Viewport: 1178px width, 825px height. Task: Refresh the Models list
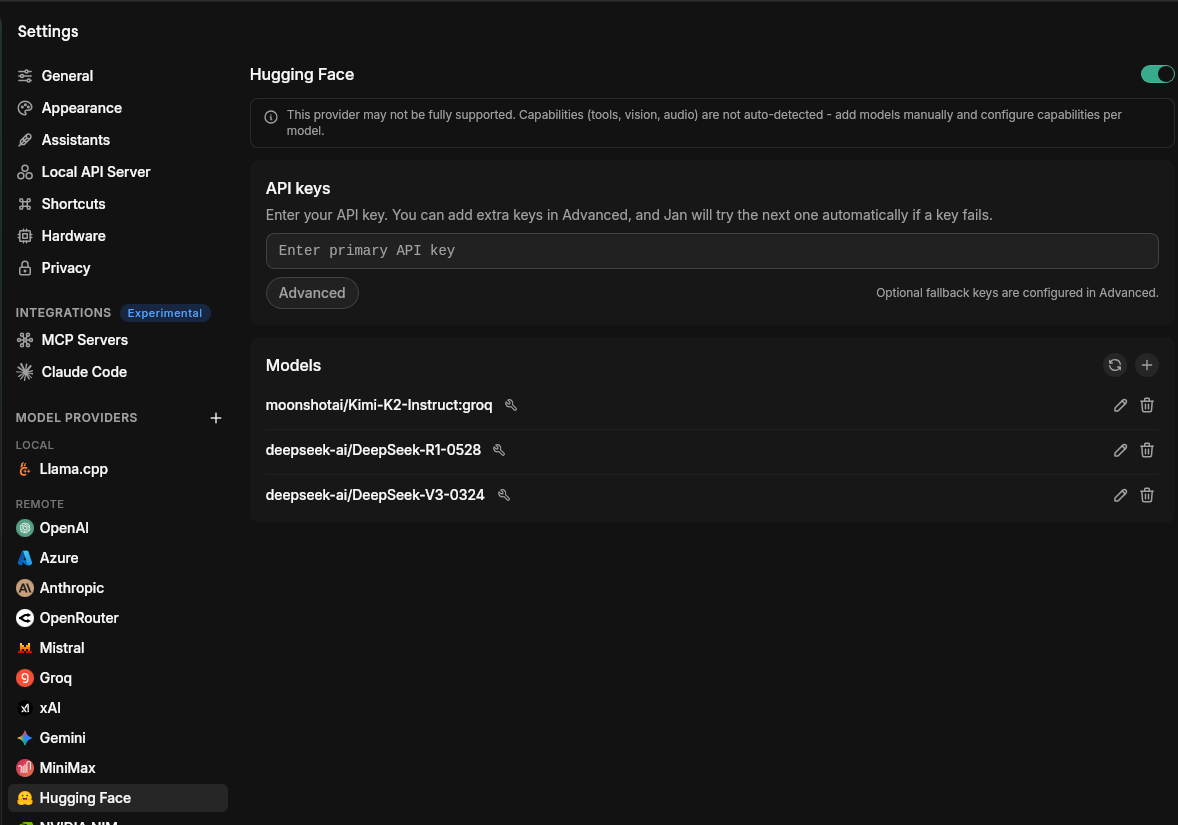click(x=1115, y=365)
